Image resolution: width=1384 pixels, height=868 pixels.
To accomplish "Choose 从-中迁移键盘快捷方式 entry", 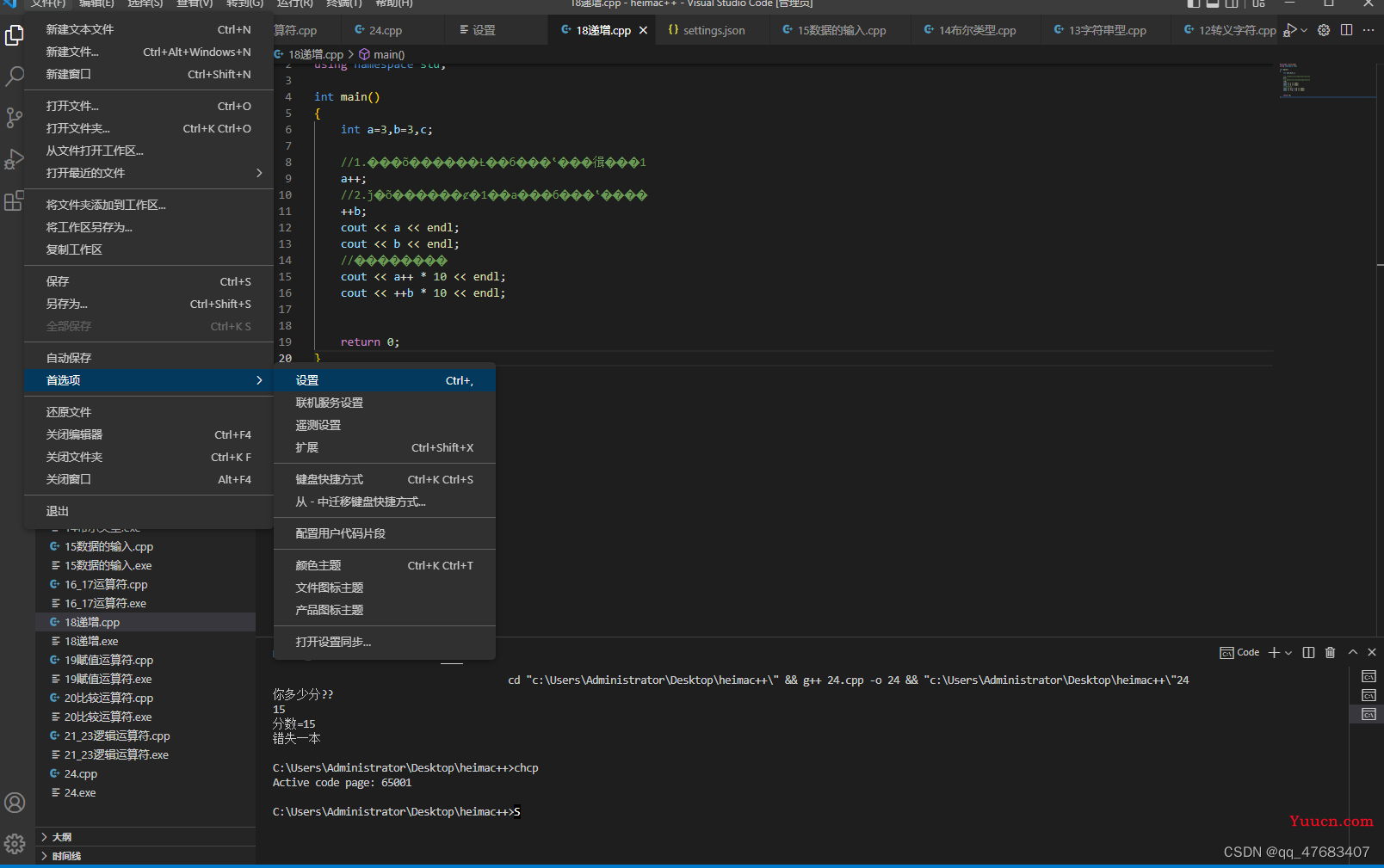I will tap(385, 502).
